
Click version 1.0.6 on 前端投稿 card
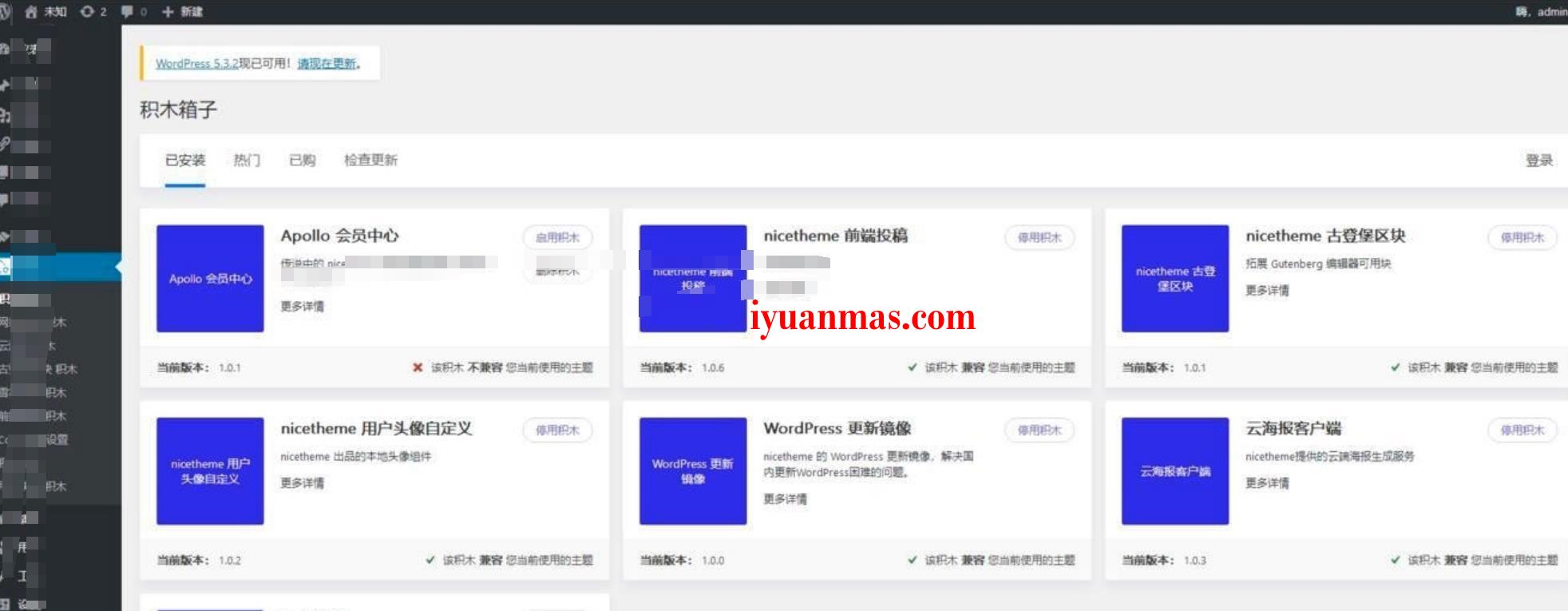point(713,367)
